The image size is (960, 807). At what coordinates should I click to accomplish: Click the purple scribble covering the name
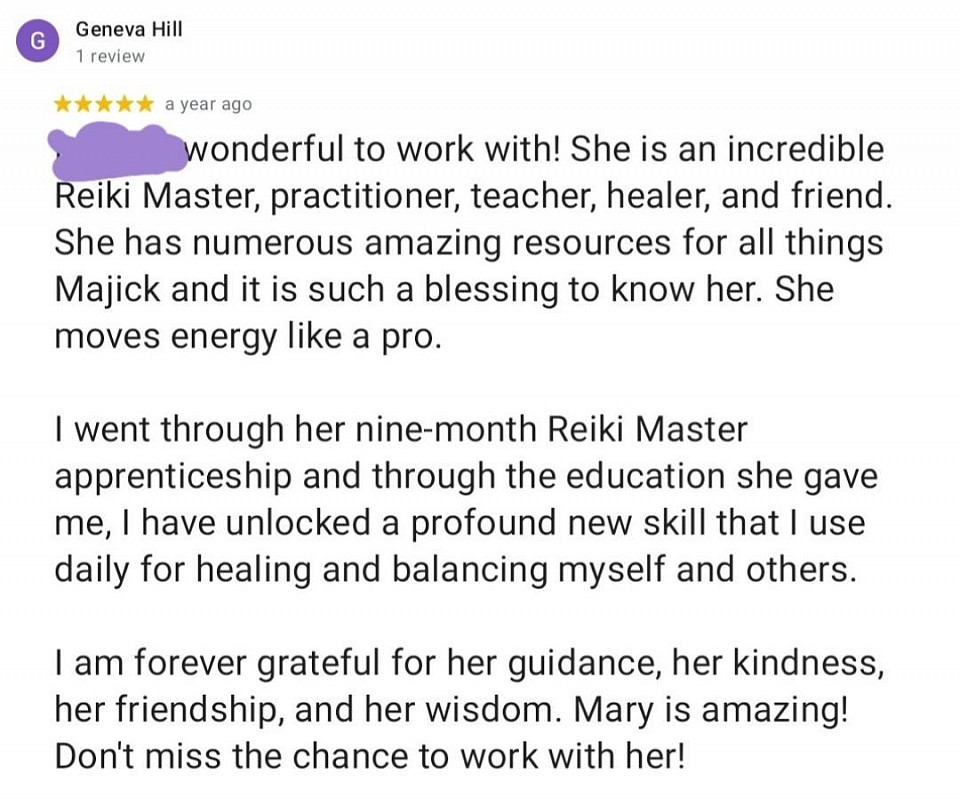point(118,150)
